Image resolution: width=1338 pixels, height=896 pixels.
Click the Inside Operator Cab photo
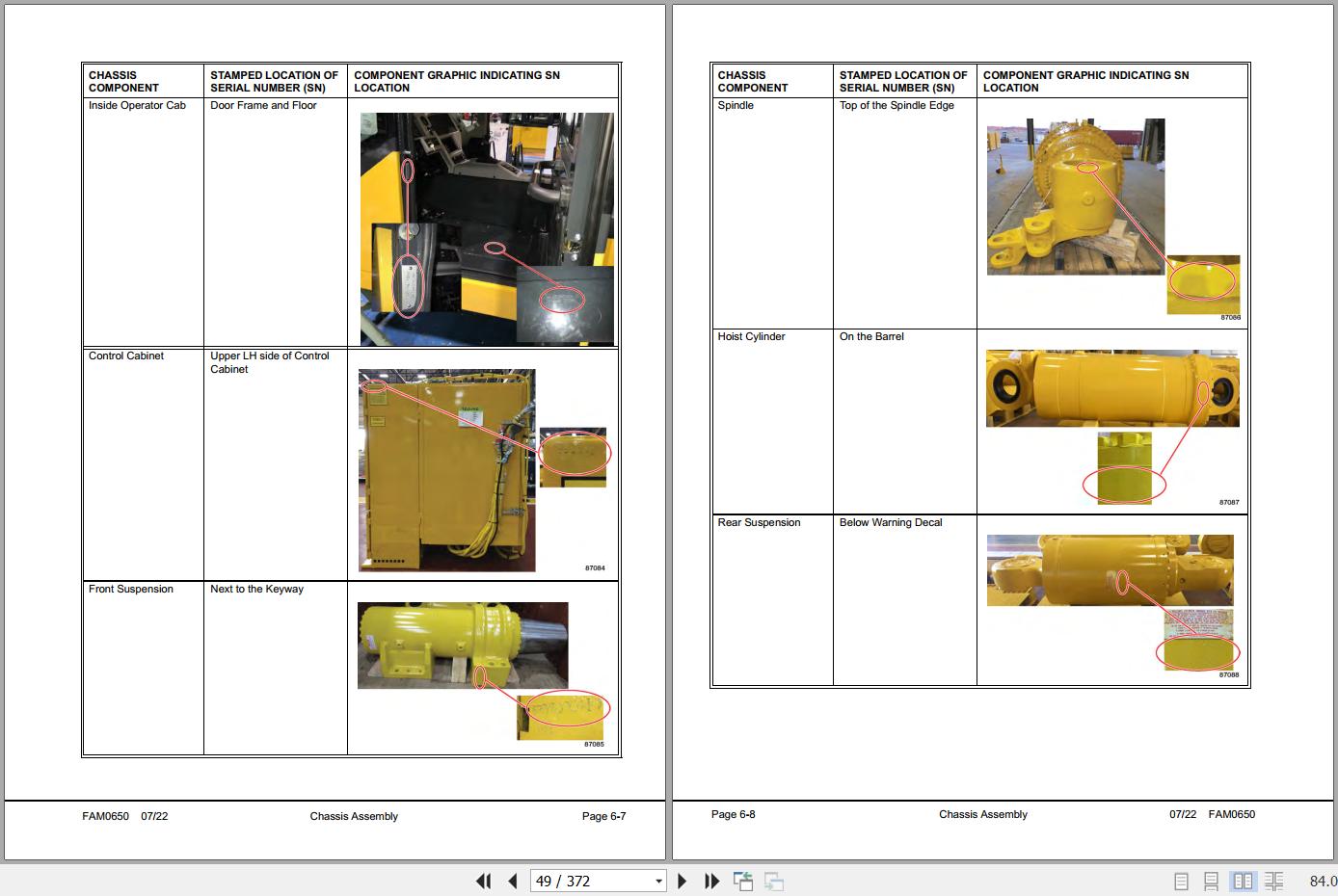click(487, 229)
